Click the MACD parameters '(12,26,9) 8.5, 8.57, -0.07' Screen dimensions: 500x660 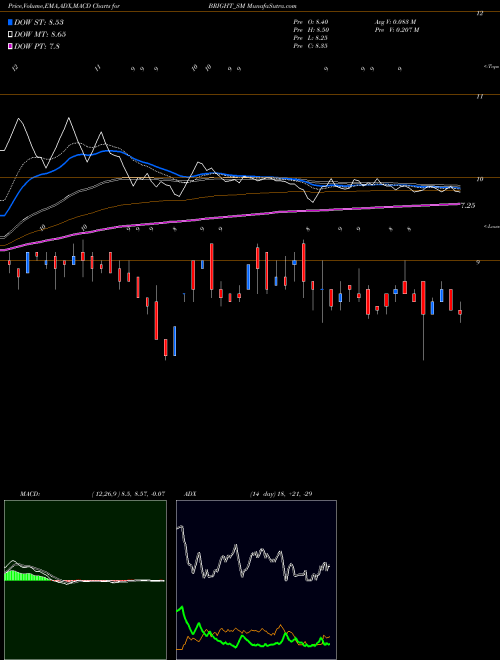(x=128, y=494)
